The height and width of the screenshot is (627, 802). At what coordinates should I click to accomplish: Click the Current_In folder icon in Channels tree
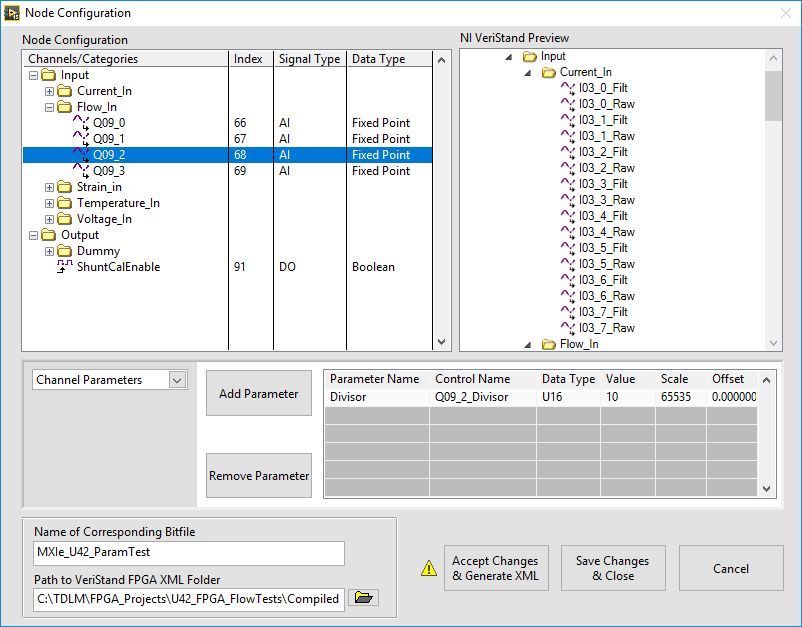coord(64,91)
